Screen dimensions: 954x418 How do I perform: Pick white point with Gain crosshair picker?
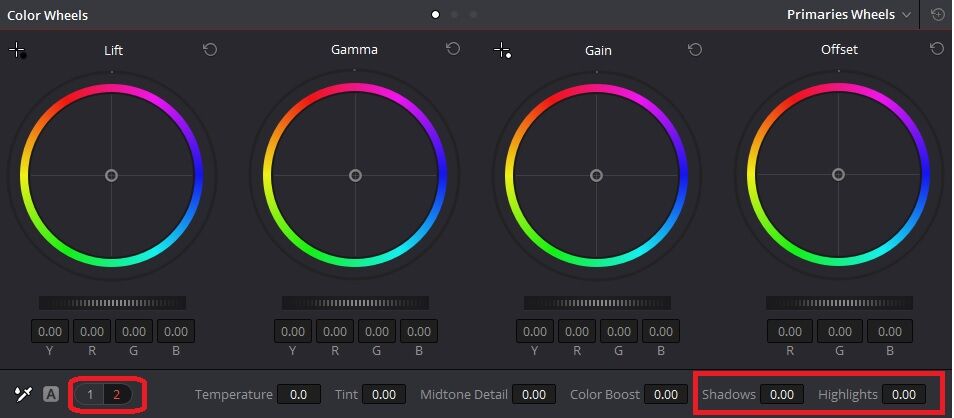[503, 51]
